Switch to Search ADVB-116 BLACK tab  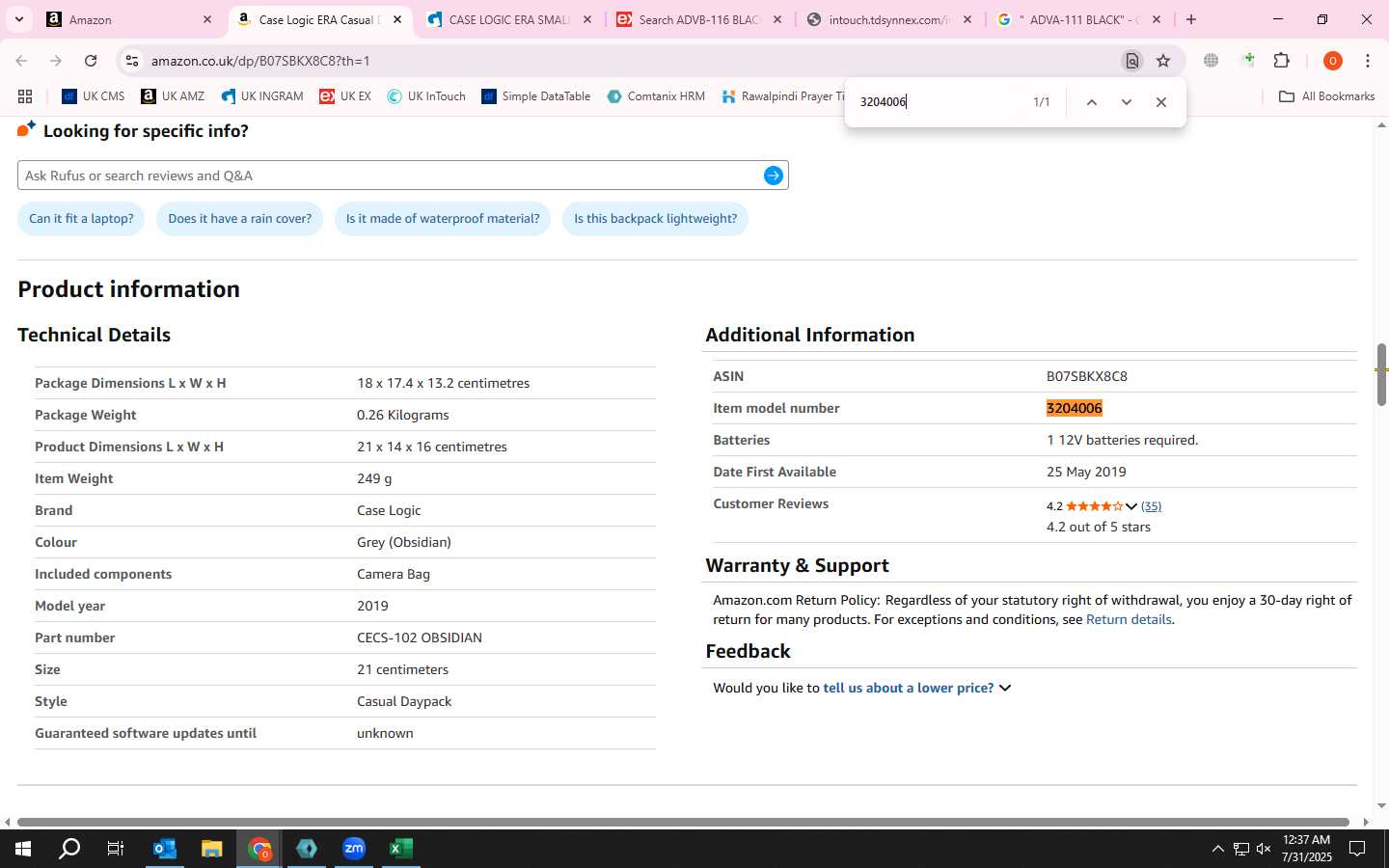click(699, 19)
